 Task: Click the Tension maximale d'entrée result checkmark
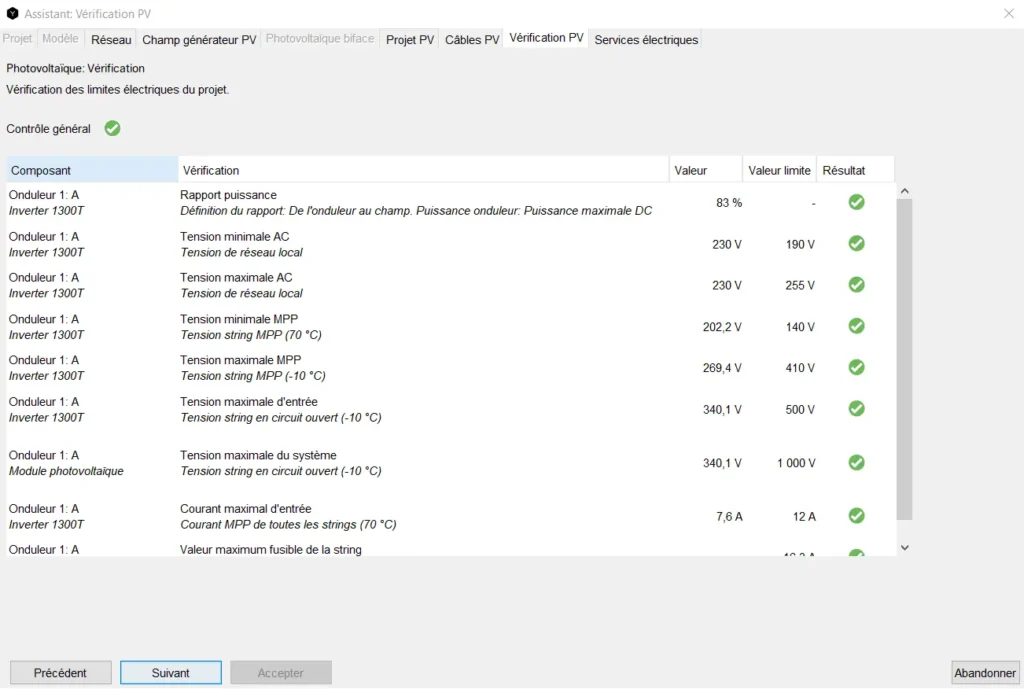click(856, 408)
